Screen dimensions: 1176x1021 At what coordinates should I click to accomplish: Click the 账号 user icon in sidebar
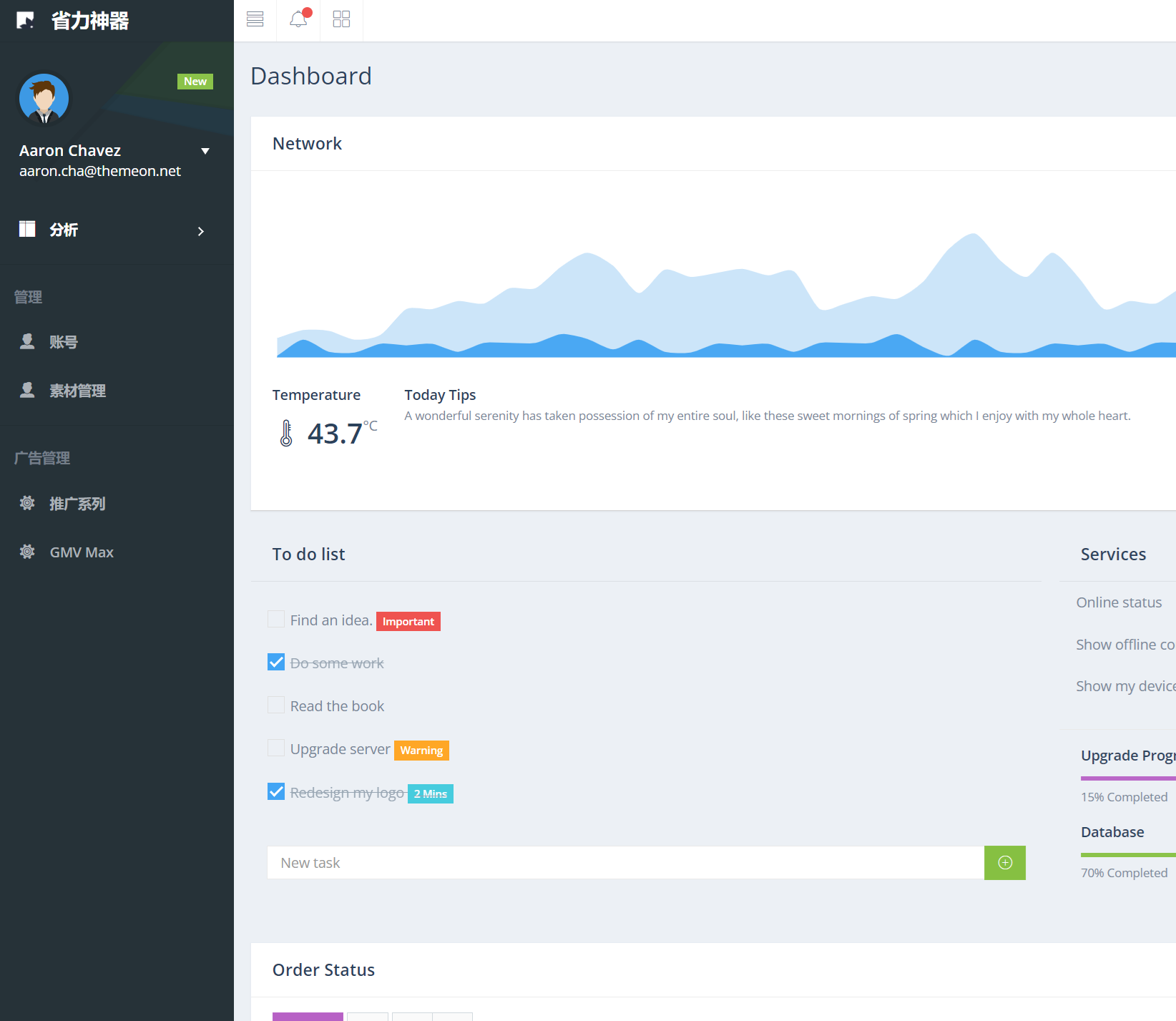click(x=27, y=342)
